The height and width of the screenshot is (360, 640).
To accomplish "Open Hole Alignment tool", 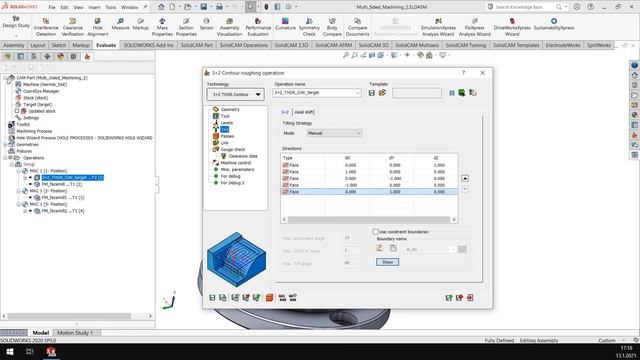I will (x=98, y=27).
